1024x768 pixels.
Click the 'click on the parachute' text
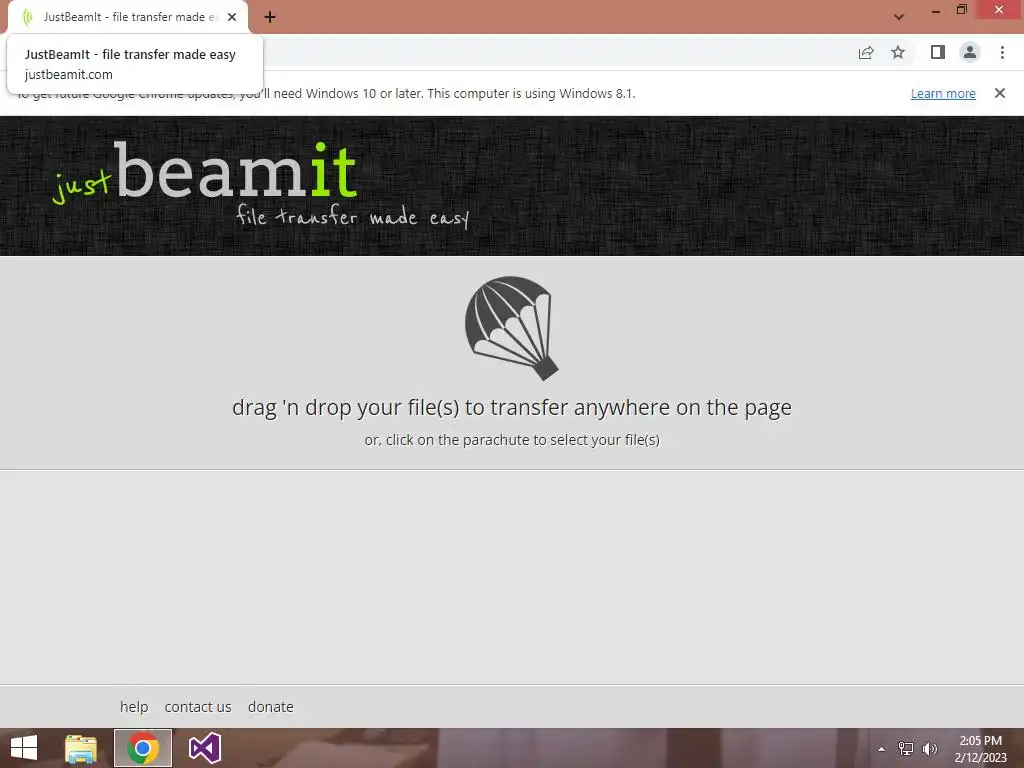(x=511, y=440)
